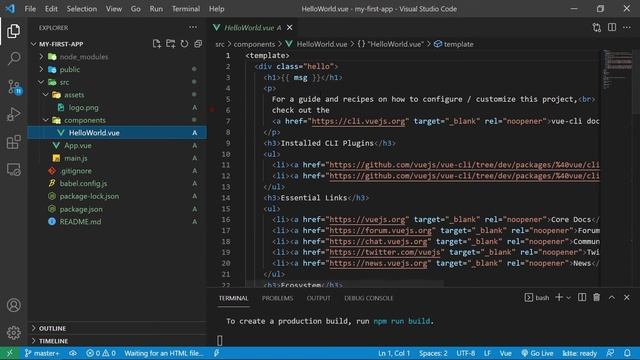Open the Accounts menu icon

coord(13,305)
